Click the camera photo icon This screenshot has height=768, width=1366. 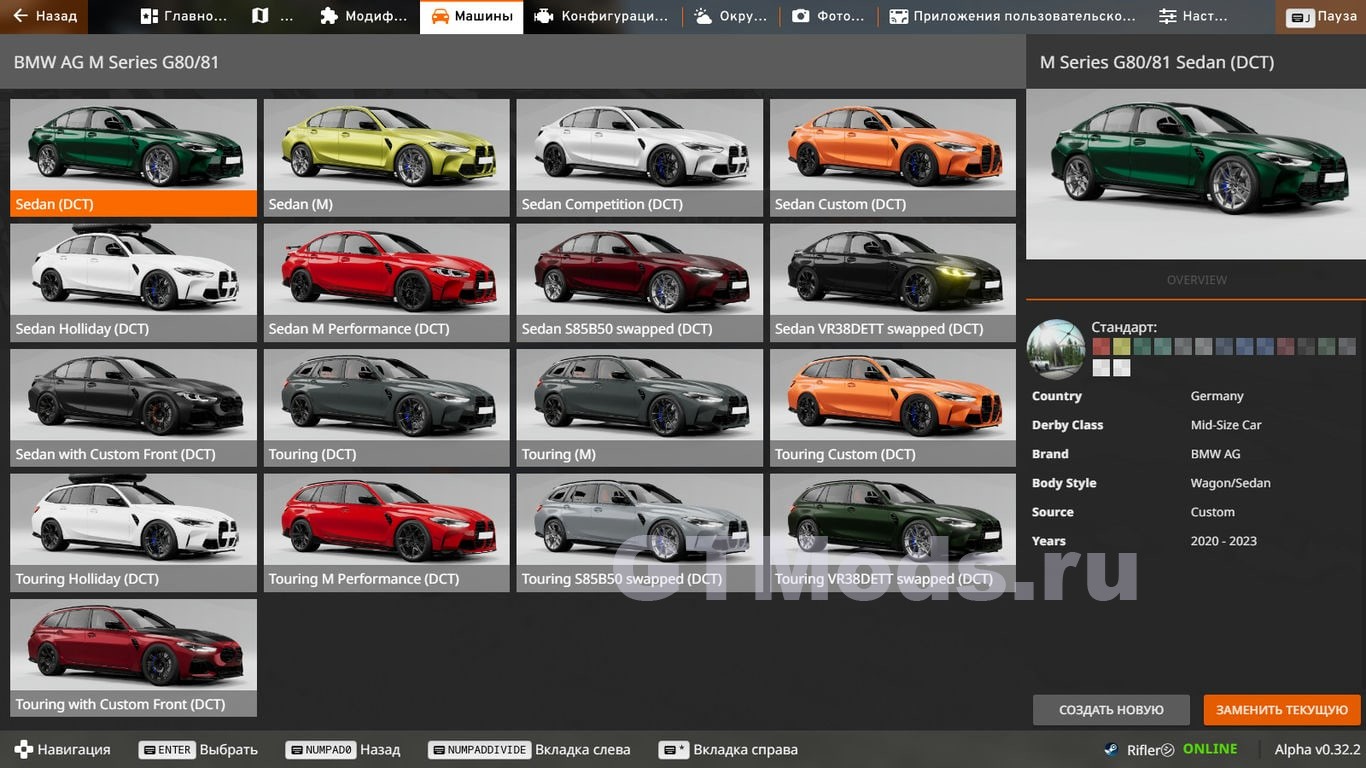pos(800,16)
